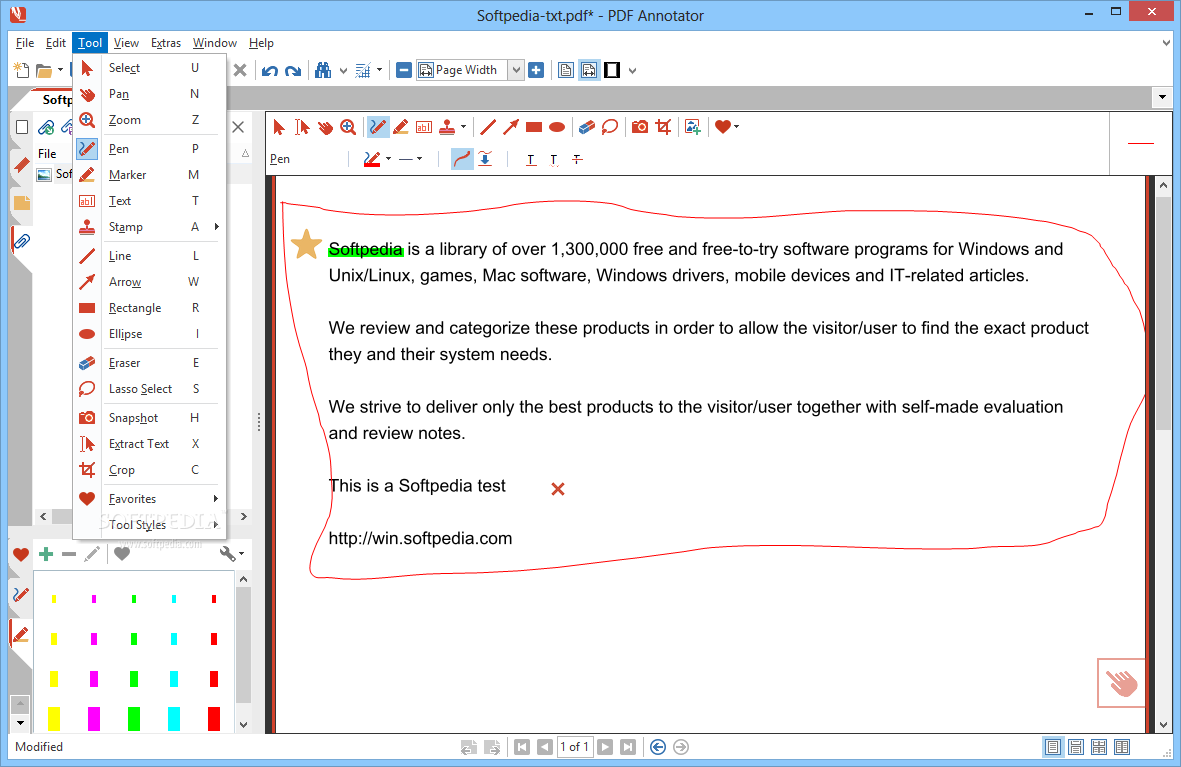Toggle the smooth pen curve option

pos(462,159)
